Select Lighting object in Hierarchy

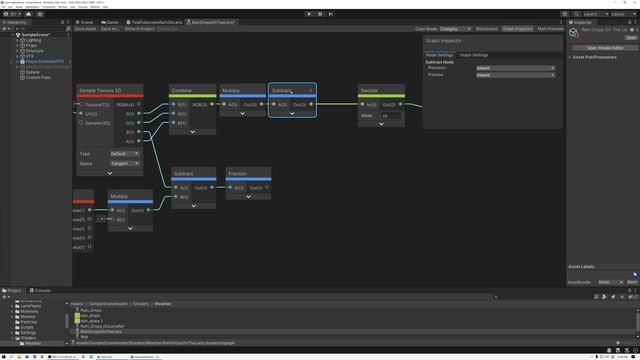click(x=33, y=40)
